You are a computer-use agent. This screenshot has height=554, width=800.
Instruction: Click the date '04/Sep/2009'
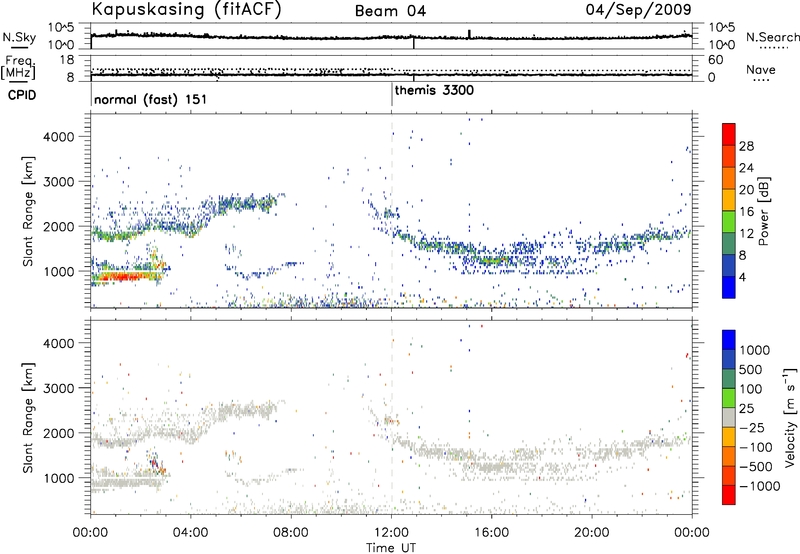(638, 10)
